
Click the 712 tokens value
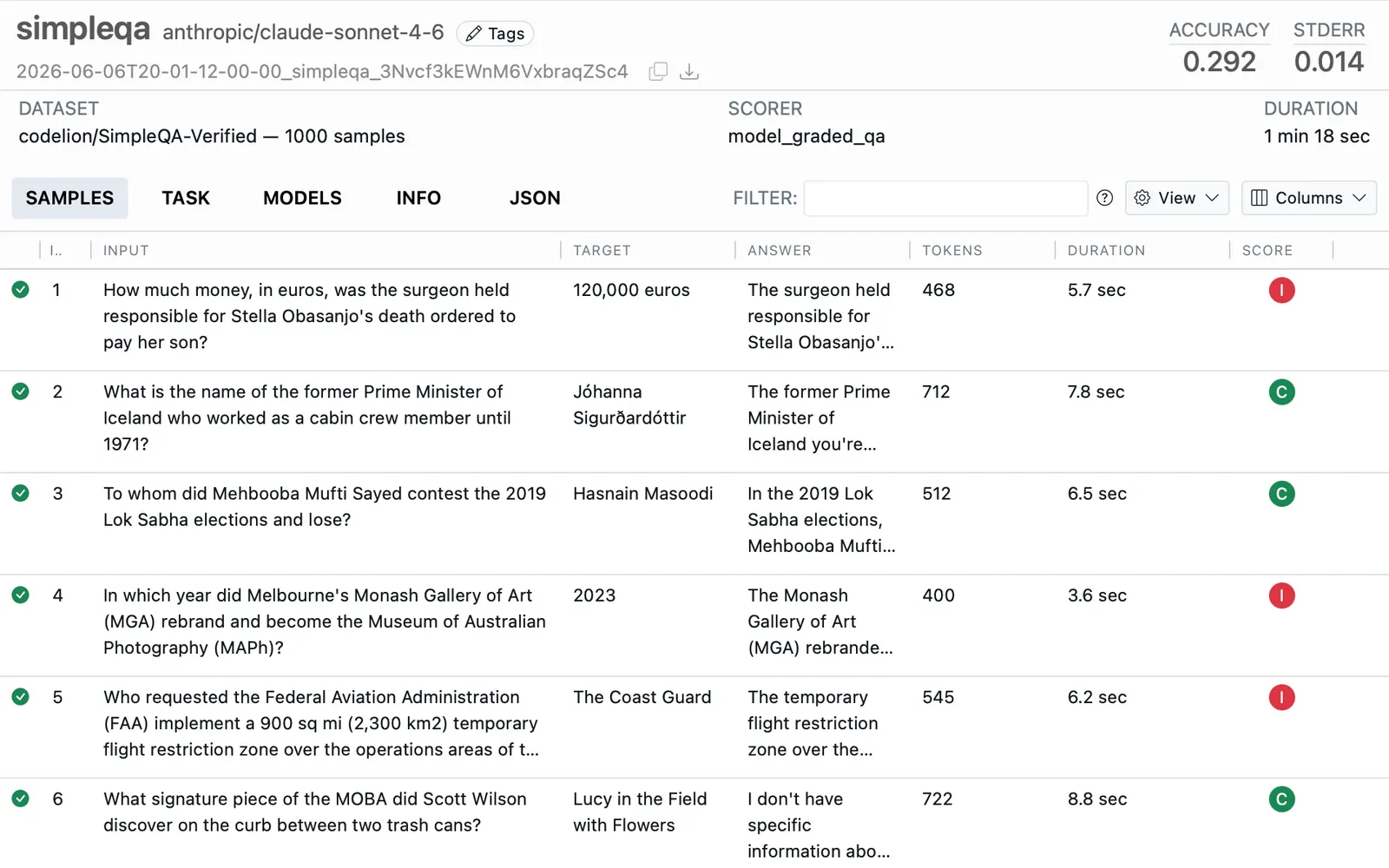point(936,391)
